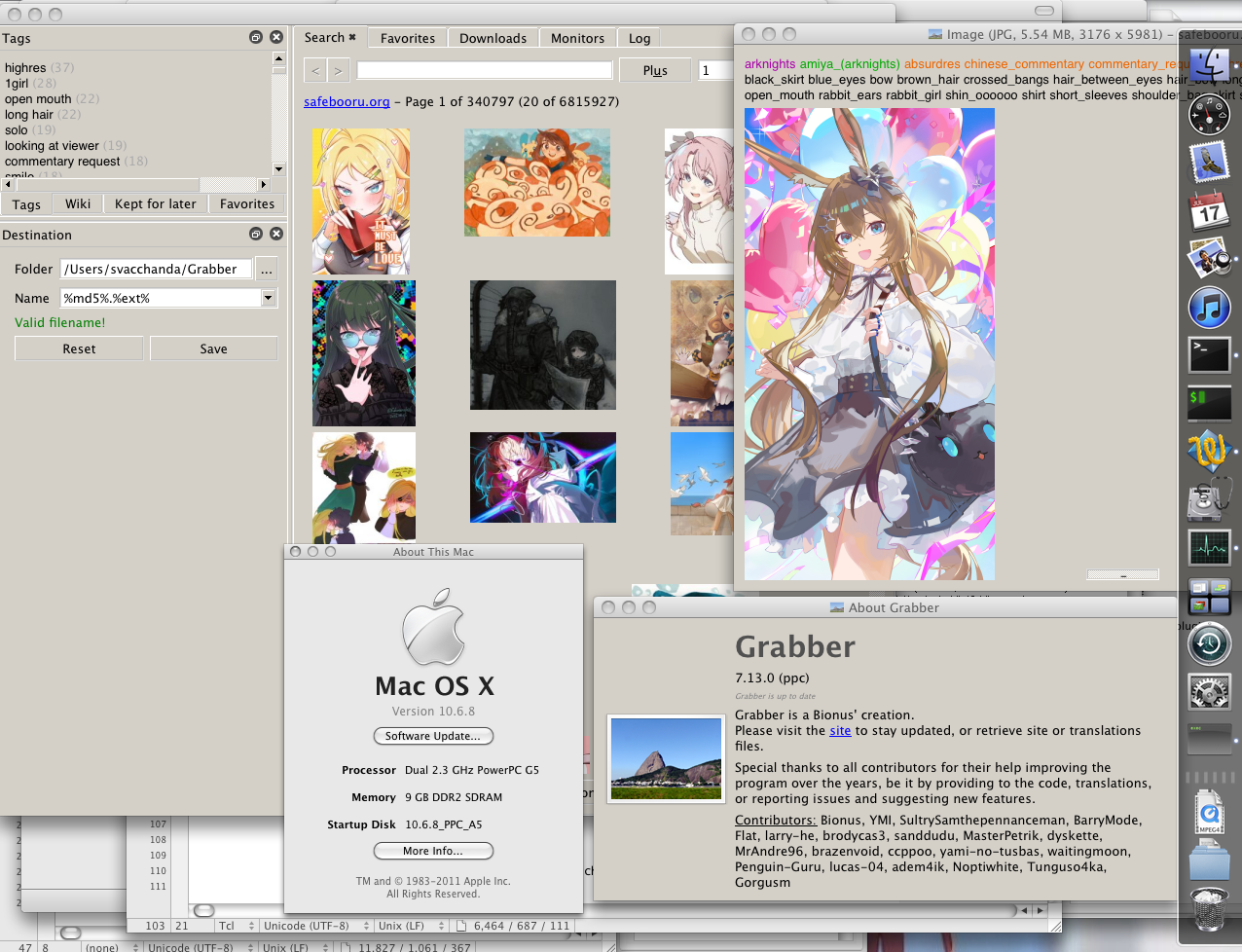The height and width of the screenshot is (952, 1242).
Task: Open the Dashboard gauge icon in Dock
Action: coord(1210,115)
